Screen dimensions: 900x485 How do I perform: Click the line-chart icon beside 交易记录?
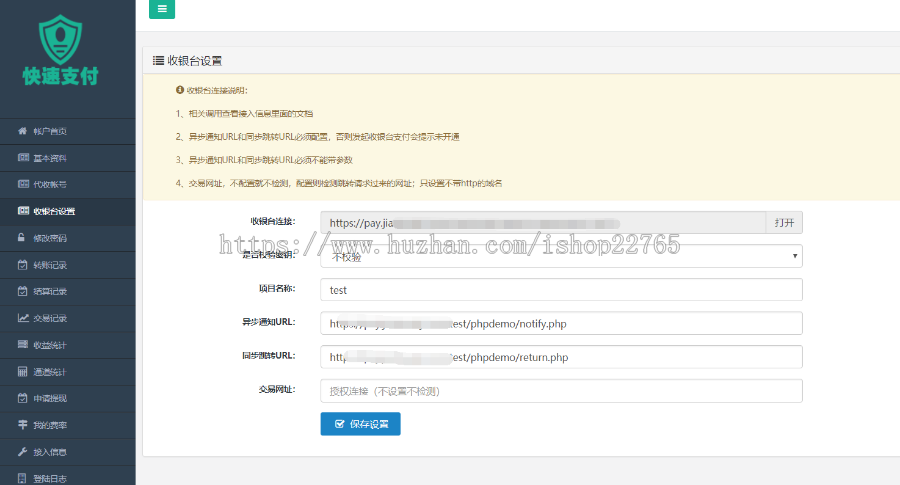(23, 318)
